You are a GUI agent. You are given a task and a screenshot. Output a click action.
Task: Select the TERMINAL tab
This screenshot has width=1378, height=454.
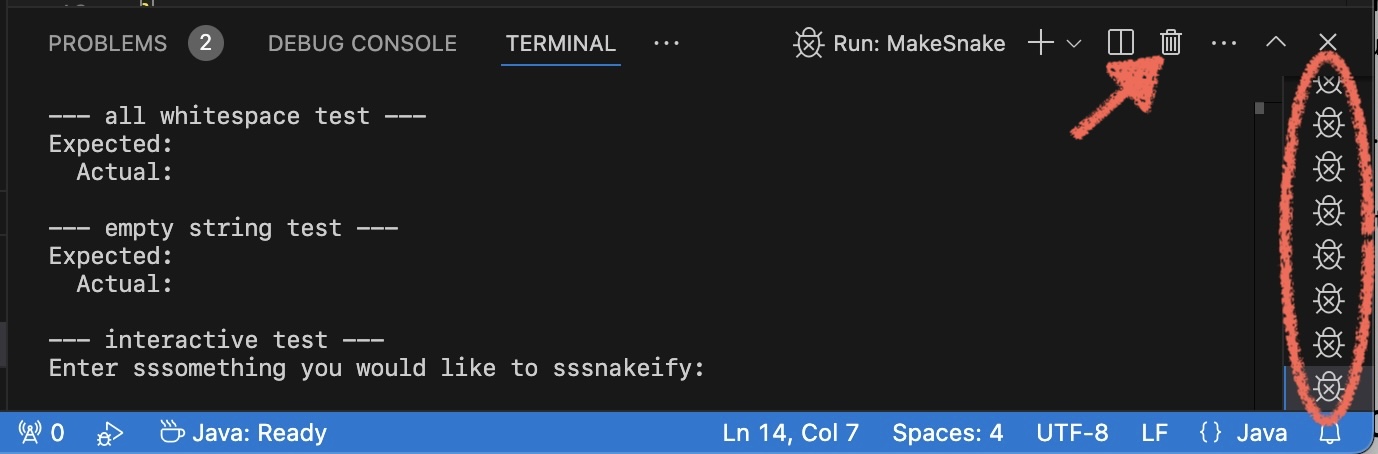click(x=560, y=43)
